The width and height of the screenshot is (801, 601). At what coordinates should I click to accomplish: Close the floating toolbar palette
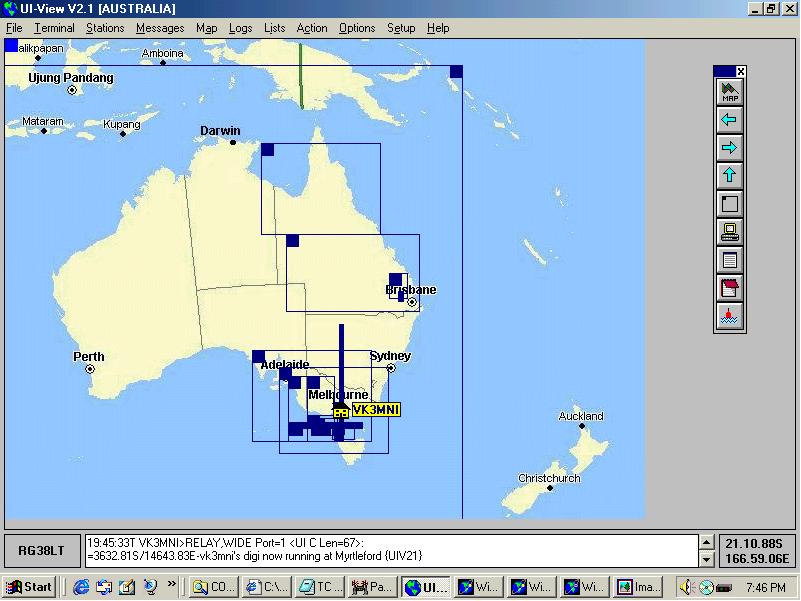click(x=741, y=71)
